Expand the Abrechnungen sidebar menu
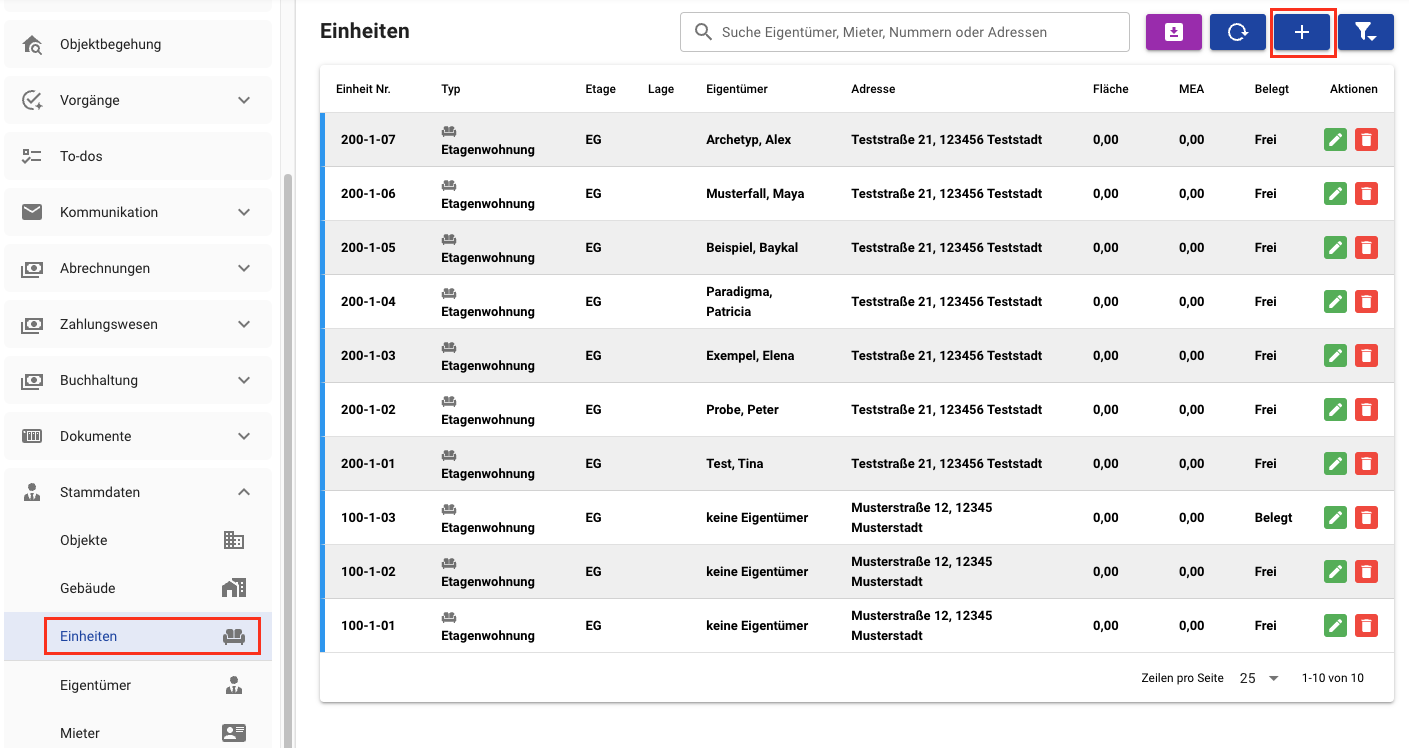Image resolution: width=1409 pixels, height=748 pixels. [138, 268]
